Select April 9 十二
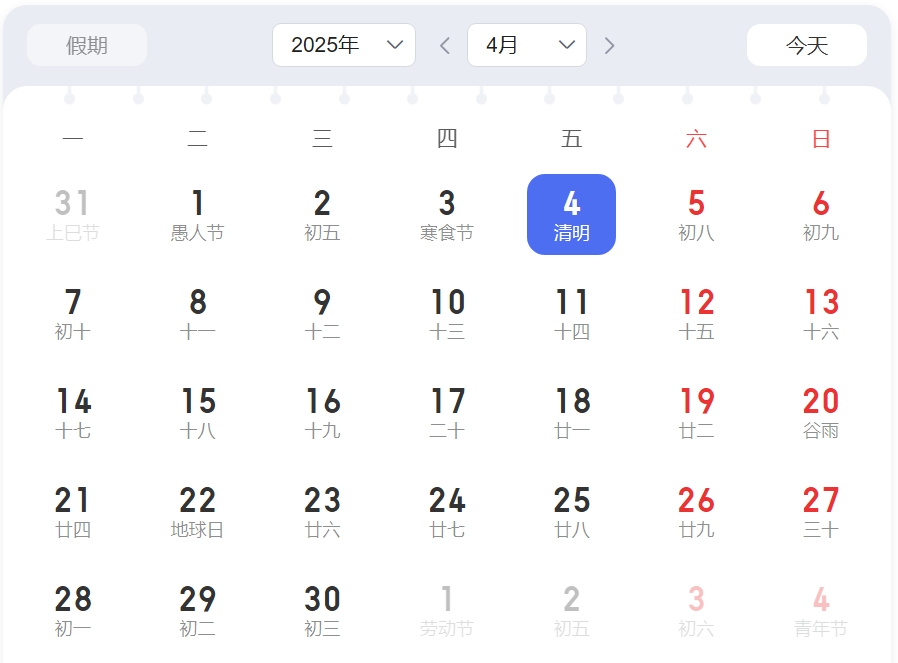898x663 pixels. click(x=322, y=314)
